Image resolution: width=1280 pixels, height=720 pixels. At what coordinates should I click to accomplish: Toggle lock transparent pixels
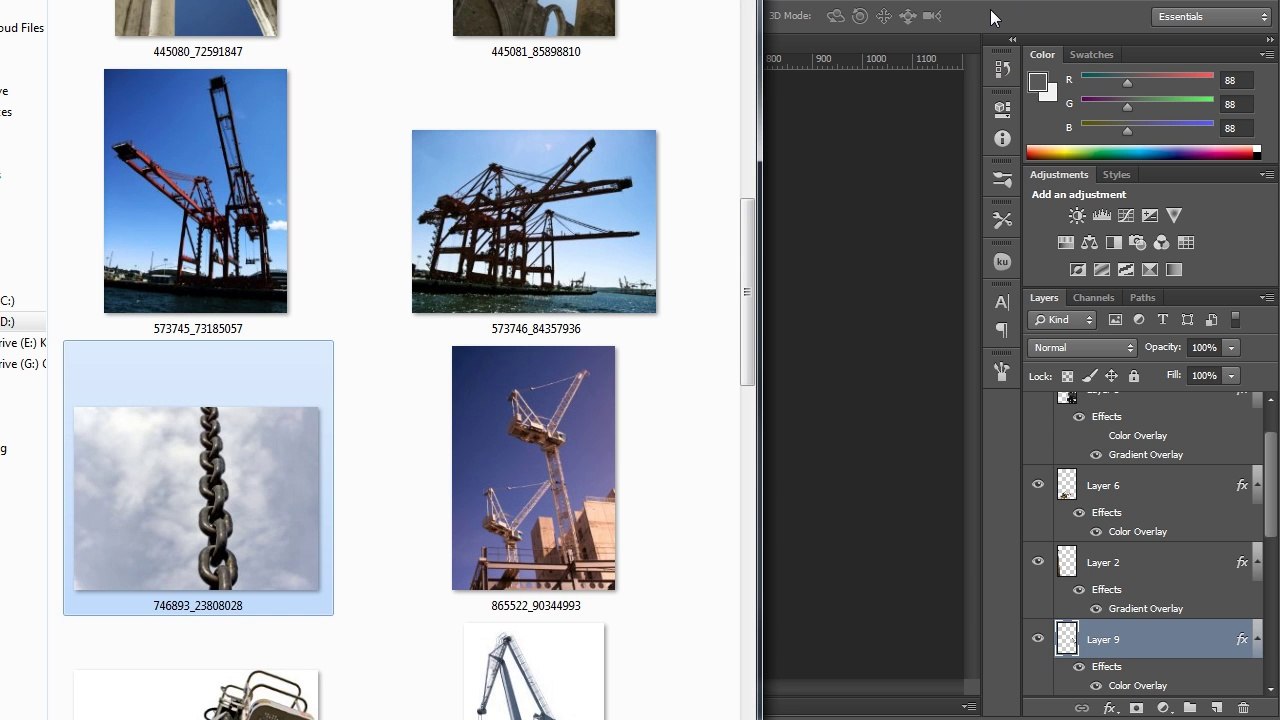[1067, 376]
